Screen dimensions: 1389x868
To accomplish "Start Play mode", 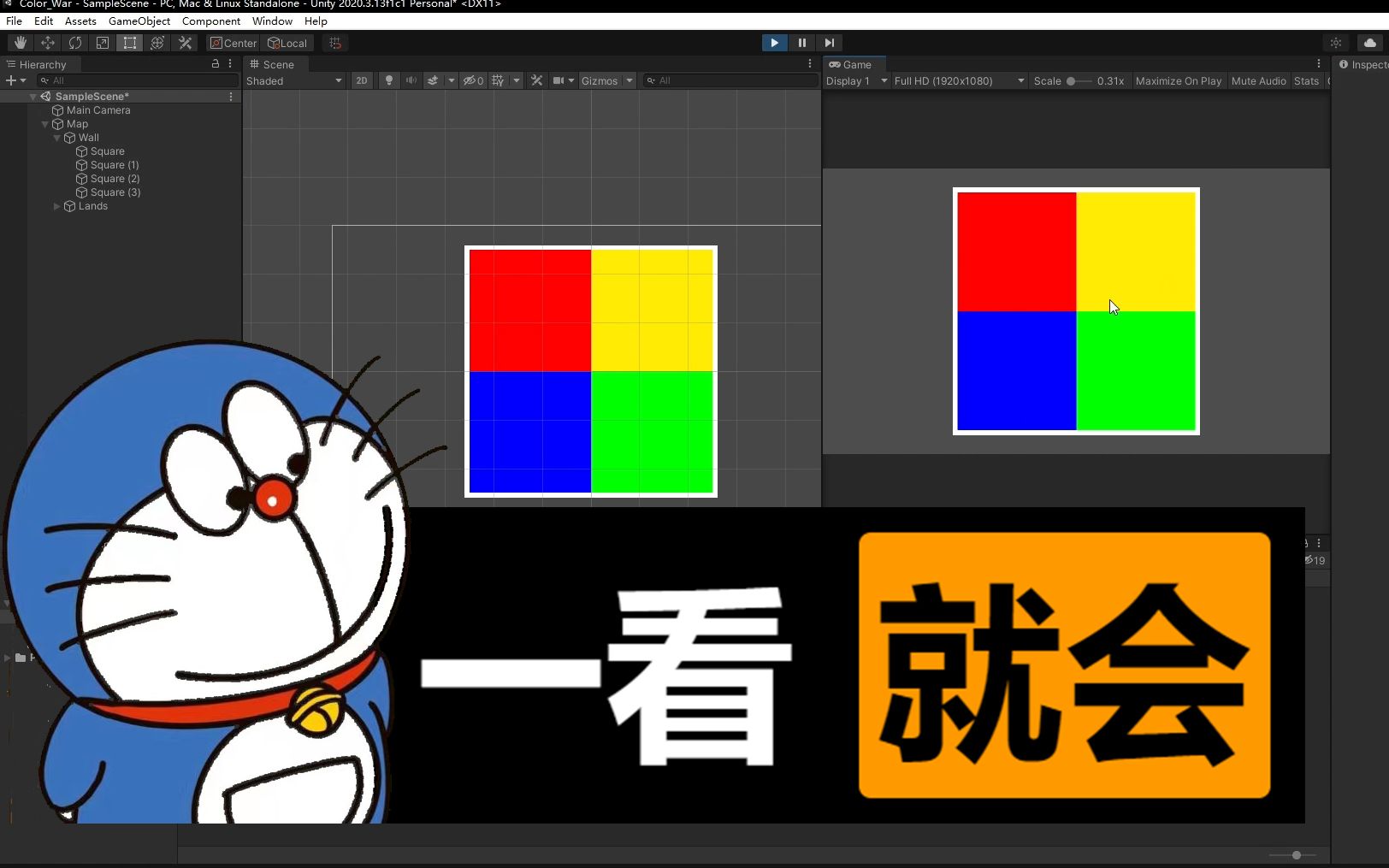I will point(774,43).
